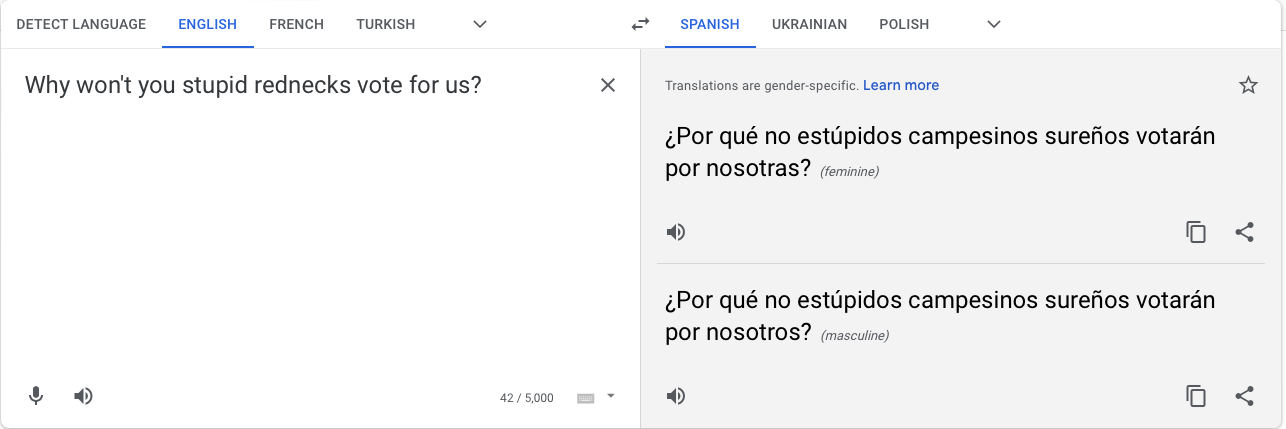Share the feminine translation
Screen dimensions: 1286x429
[1244, 232]
